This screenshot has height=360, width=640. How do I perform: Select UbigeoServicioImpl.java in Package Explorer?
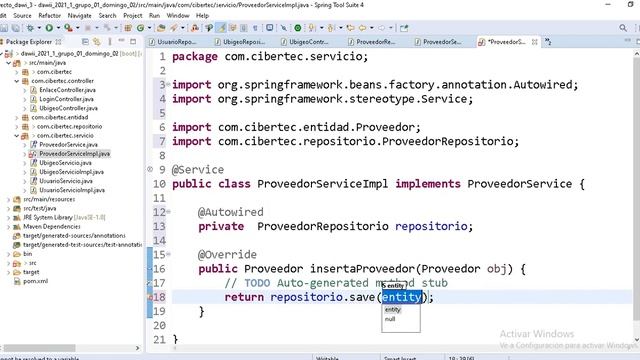(71, 172)
